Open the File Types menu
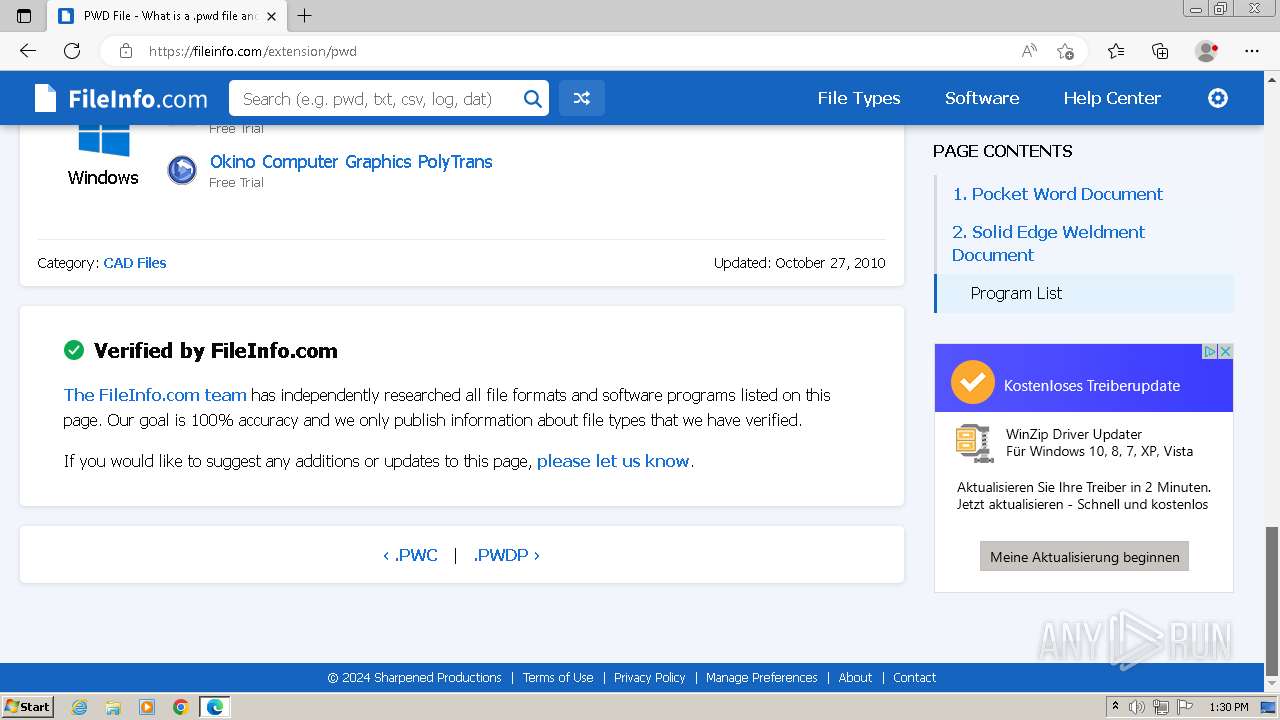1280x720 pixels. (x=859, y=98)
